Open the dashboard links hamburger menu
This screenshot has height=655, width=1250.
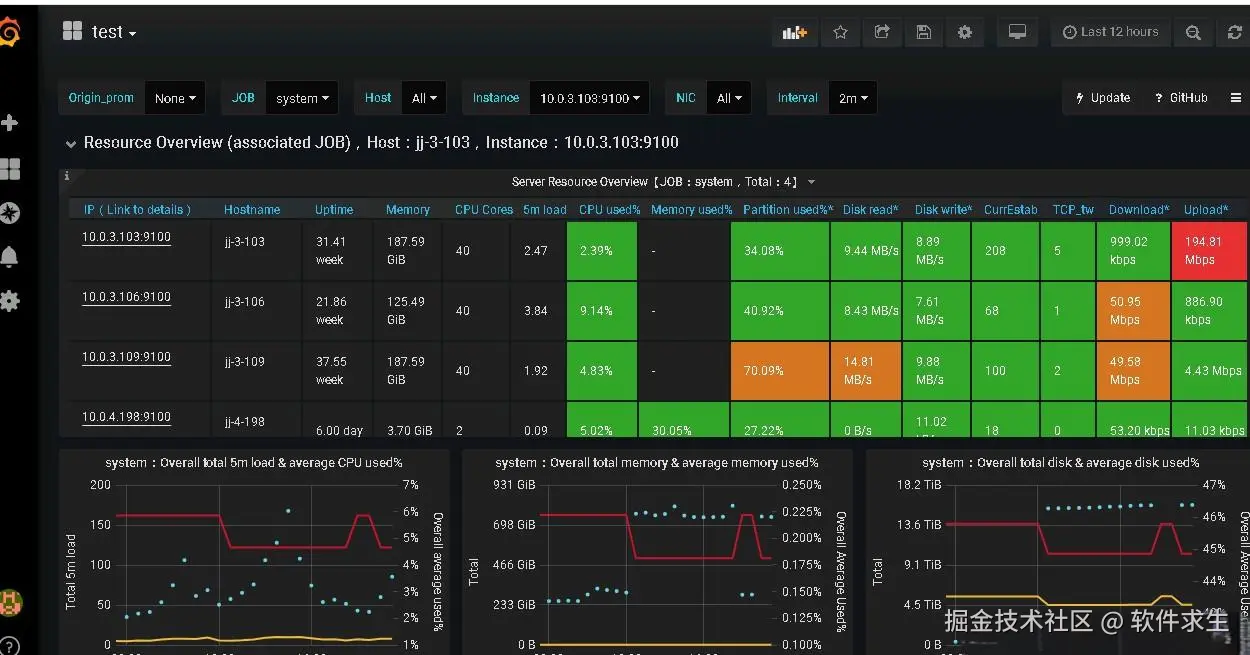point(1235,98)
